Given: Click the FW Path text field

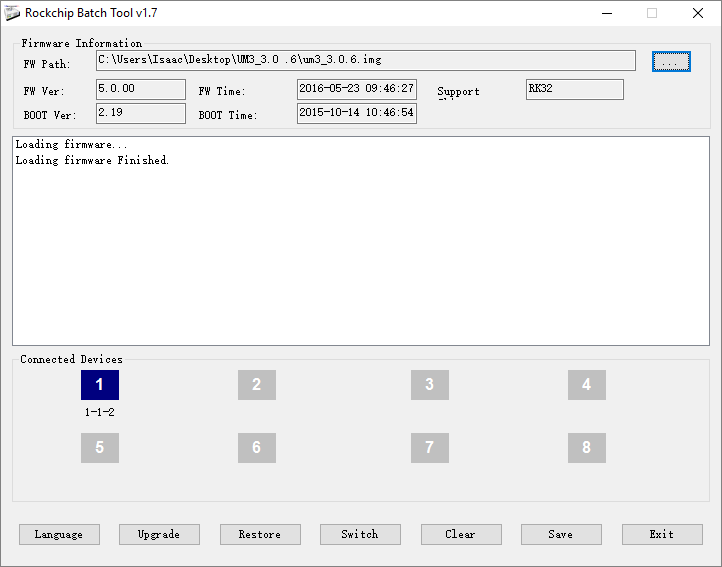Looking at the screenshot, I should [365, 61].
